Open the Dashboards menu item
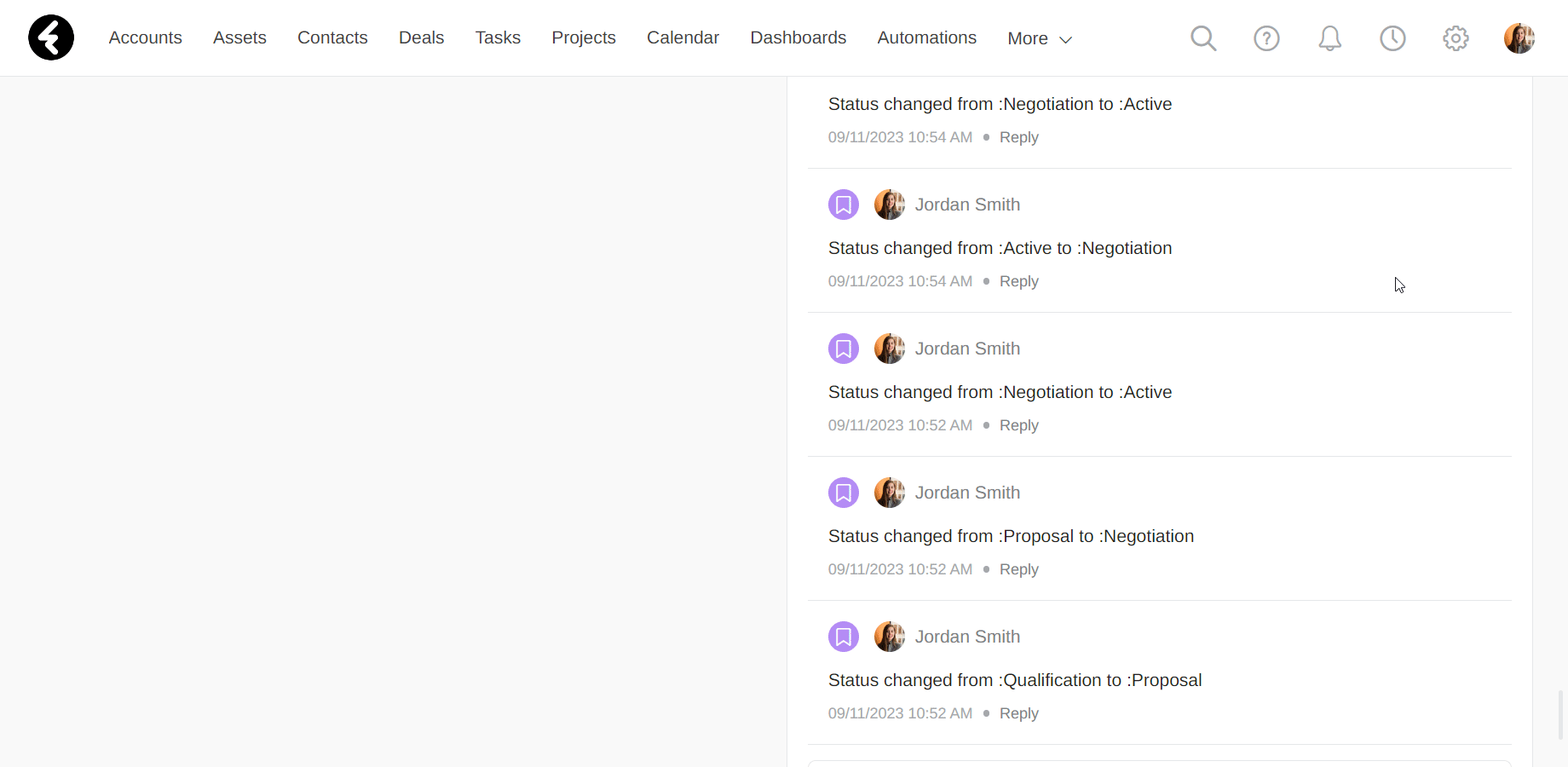The width and height of the screenshot is (1568, 767). (x=798, y=37)
